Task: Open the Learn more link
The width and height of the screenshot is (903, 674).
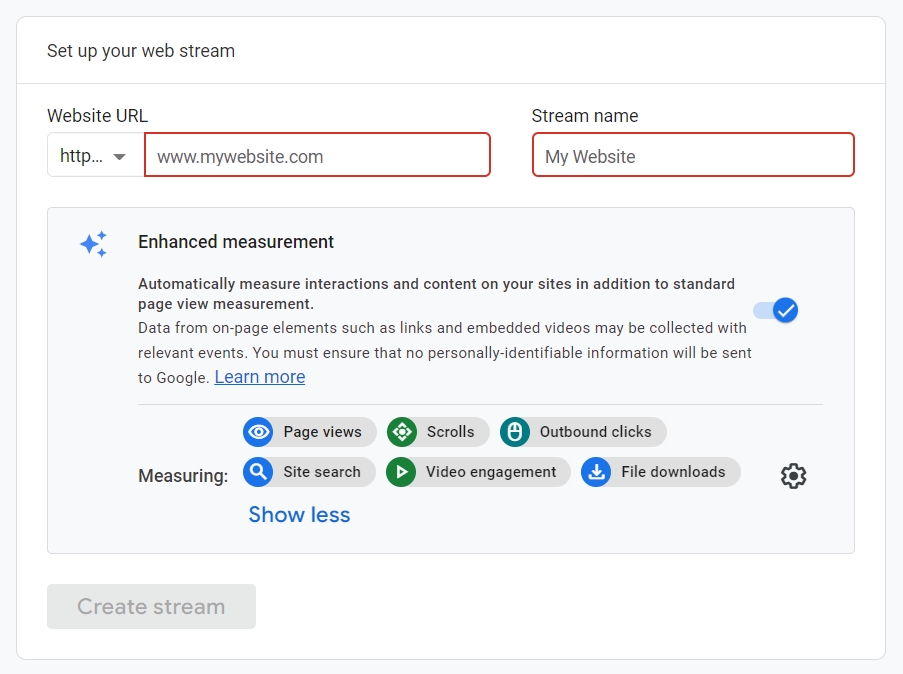Action: [260, 377]
